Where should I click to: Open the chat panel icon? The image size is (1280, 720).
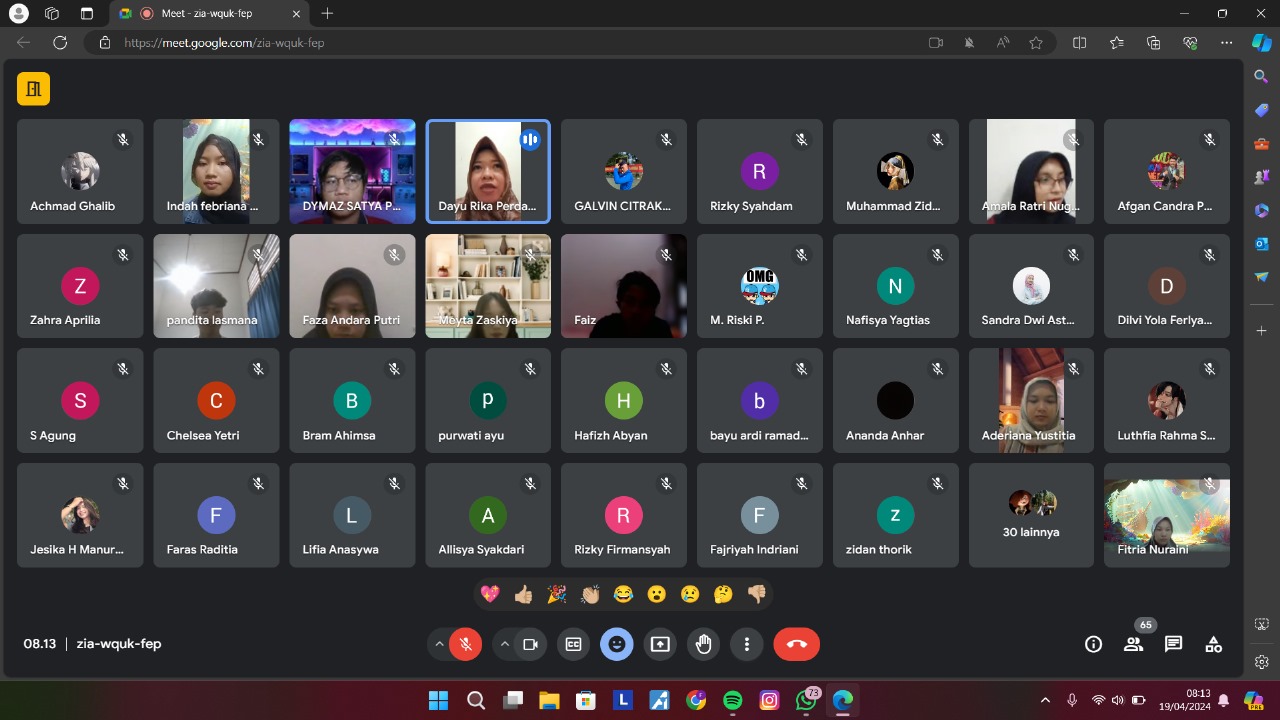click(x=1173, y=645)
